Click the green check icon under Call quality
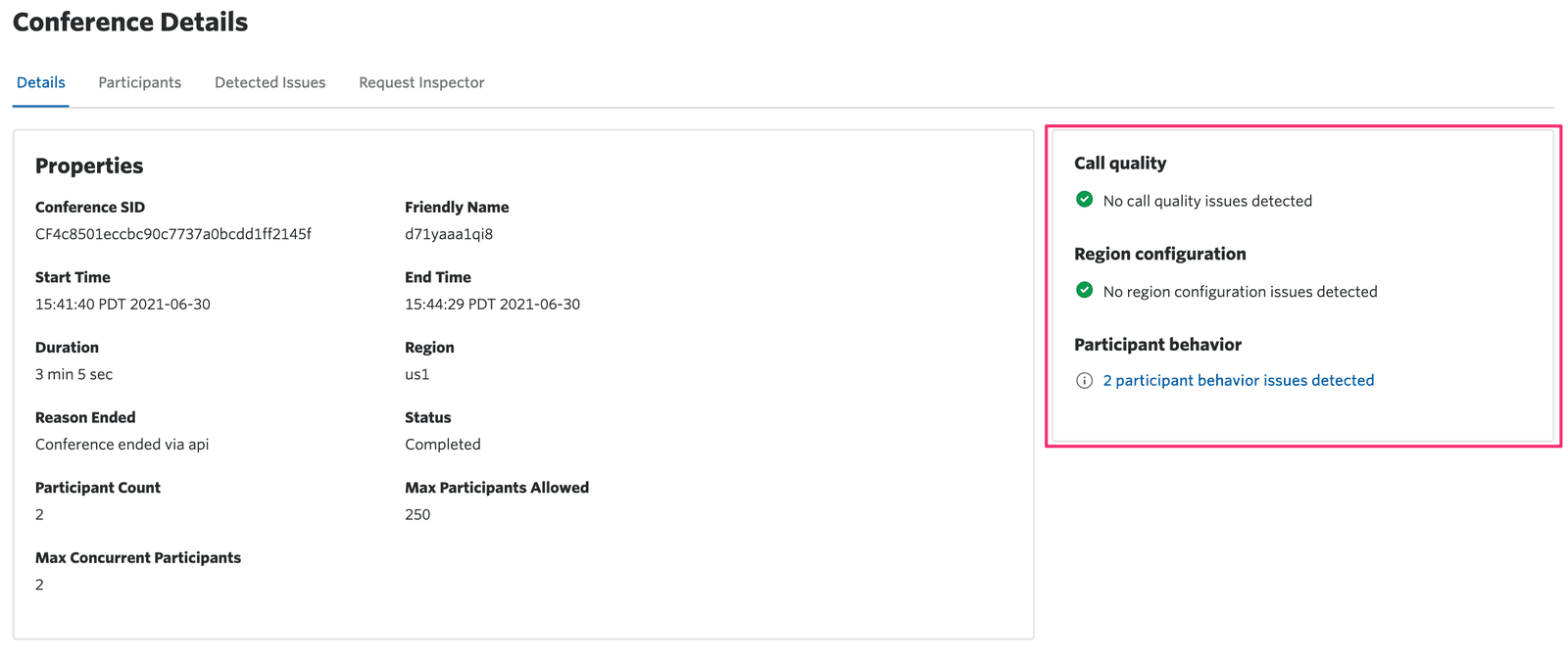Image resolution: width=1568 pixels, height=664 pixels. 1084,200
